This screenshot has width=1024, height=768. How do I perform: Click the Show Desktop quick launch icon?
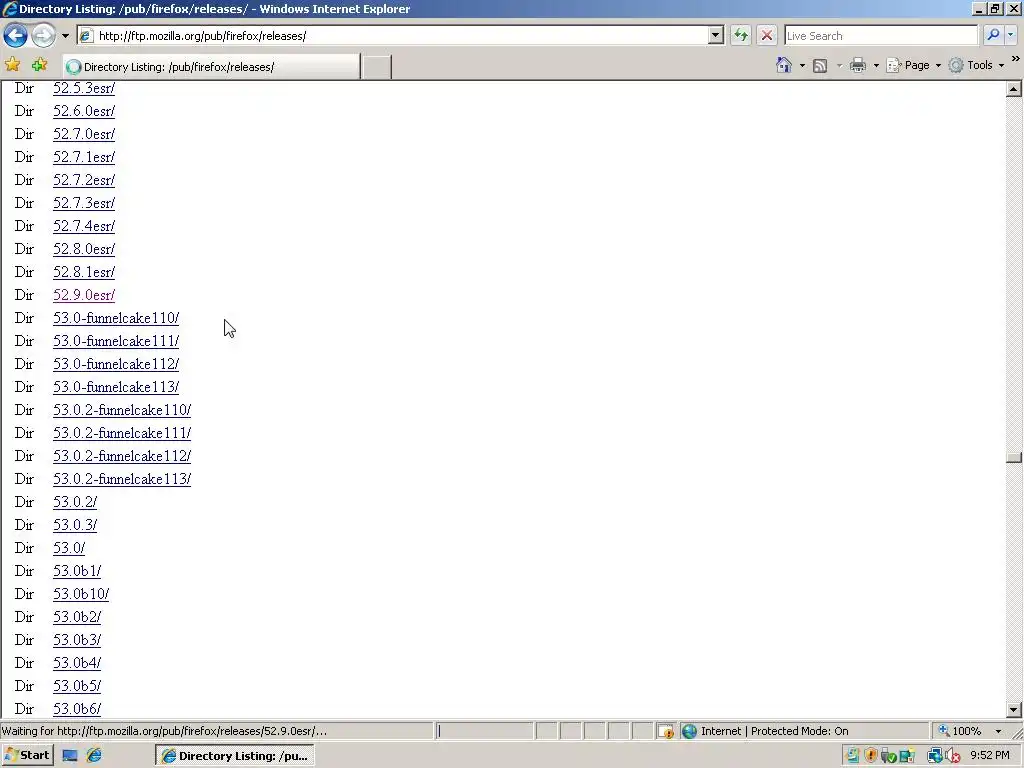pos(70,756)
